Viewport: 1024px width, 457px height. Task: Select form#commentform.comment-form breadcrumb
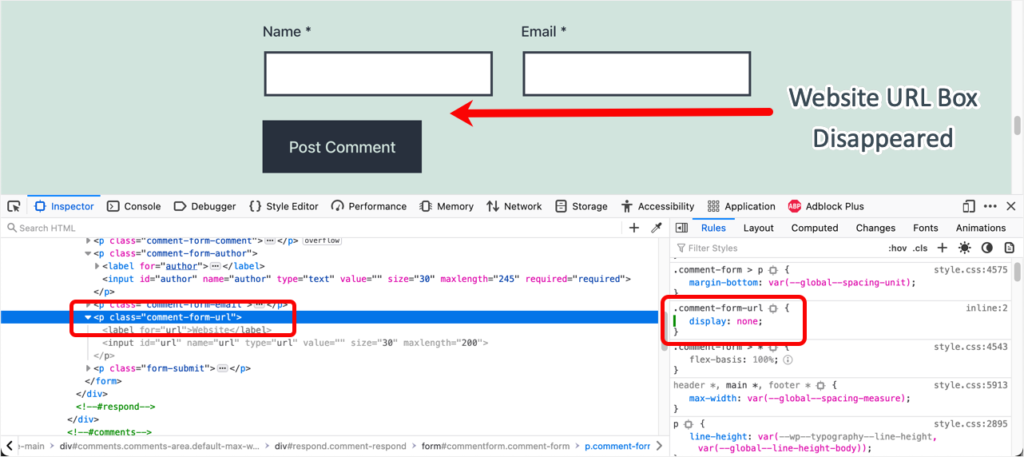(495, 446)
